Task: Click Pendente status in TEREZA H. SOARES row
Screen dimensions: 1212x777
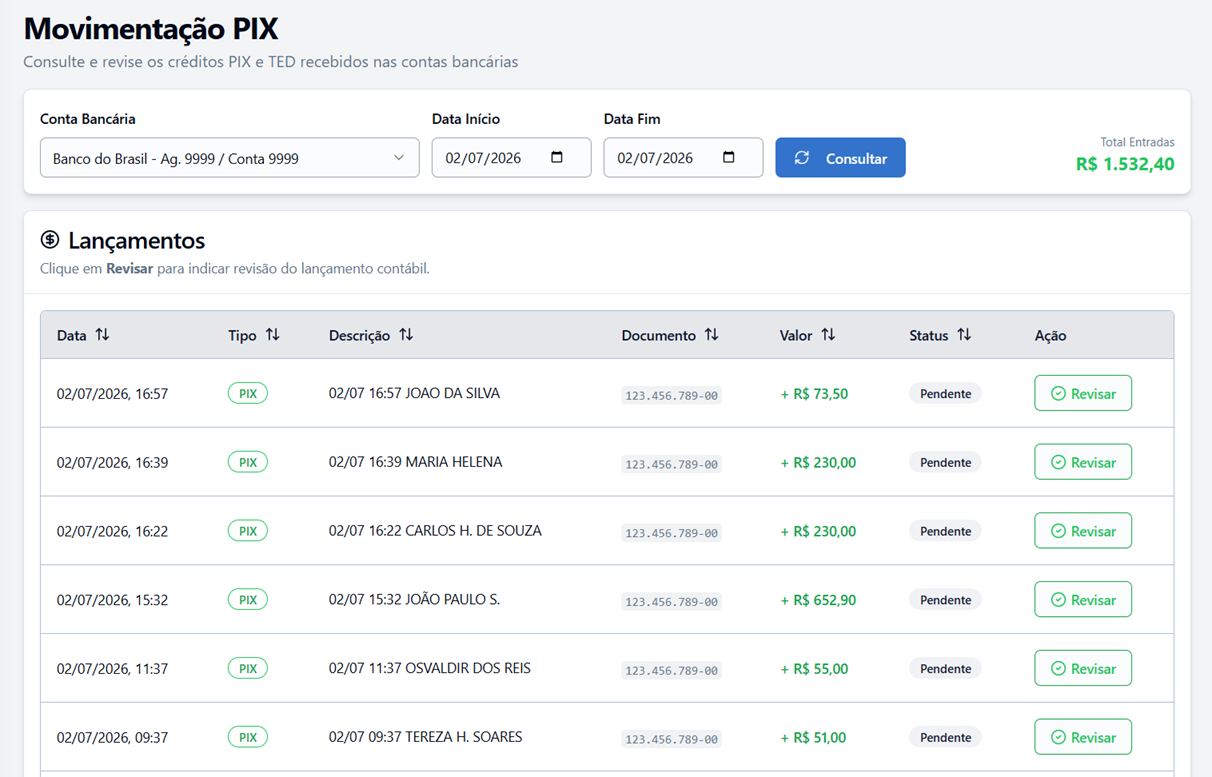Action: pos(945,737)
